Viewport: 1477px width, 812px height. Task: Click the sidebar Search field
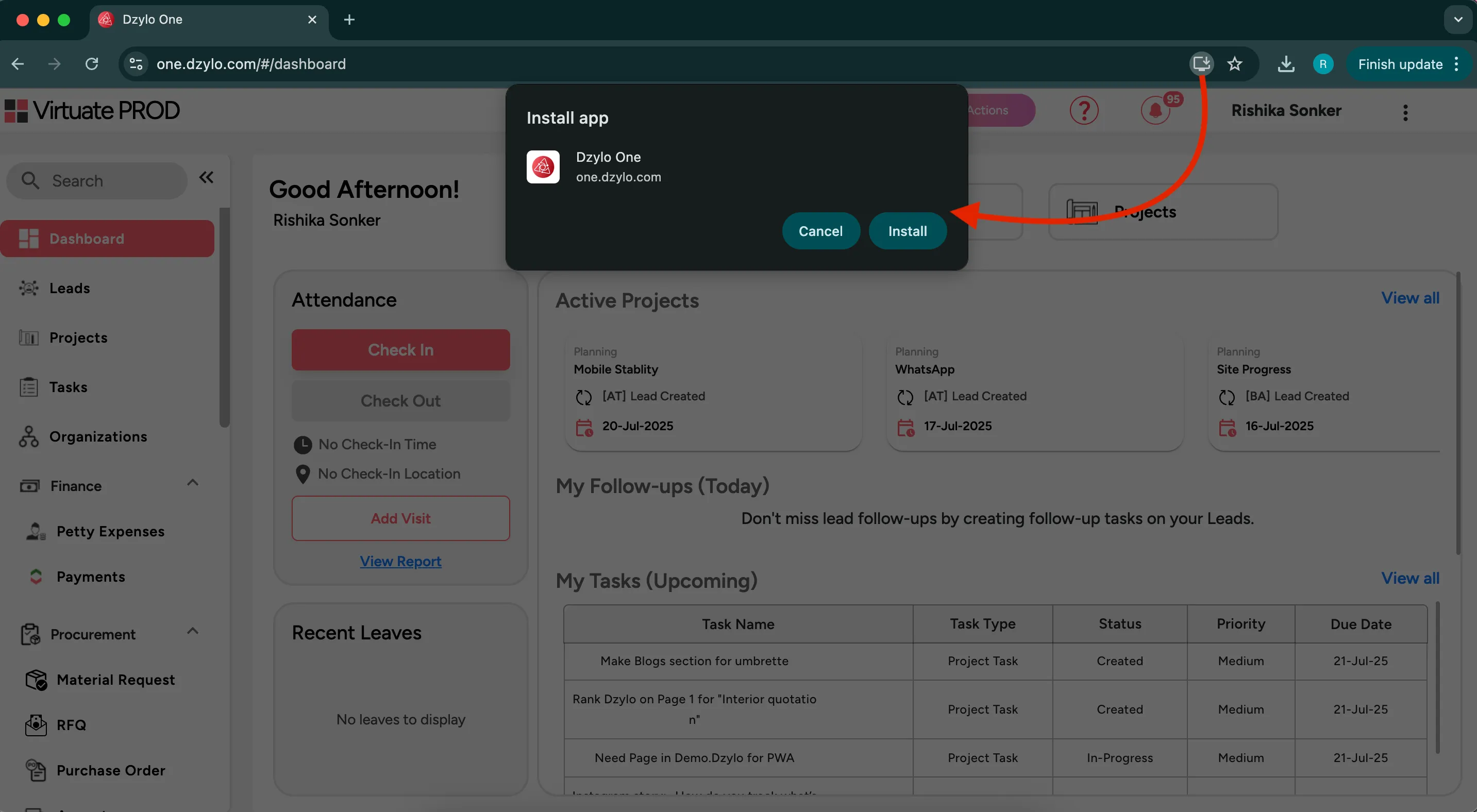[x=97, y=180]
